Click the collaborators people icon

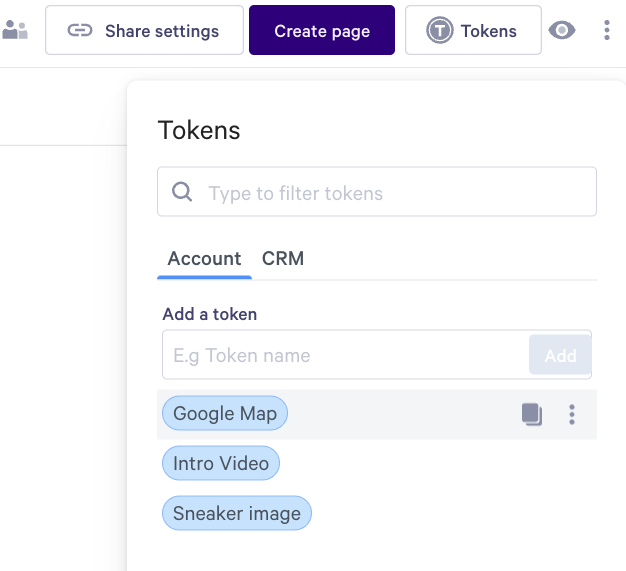[15, 30]
